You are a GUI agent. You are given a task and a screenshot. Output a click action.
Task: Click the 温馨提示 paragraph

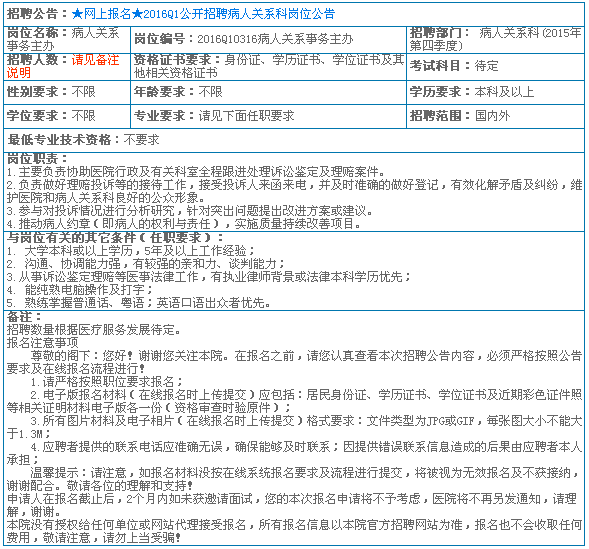[x=294, y=479]
